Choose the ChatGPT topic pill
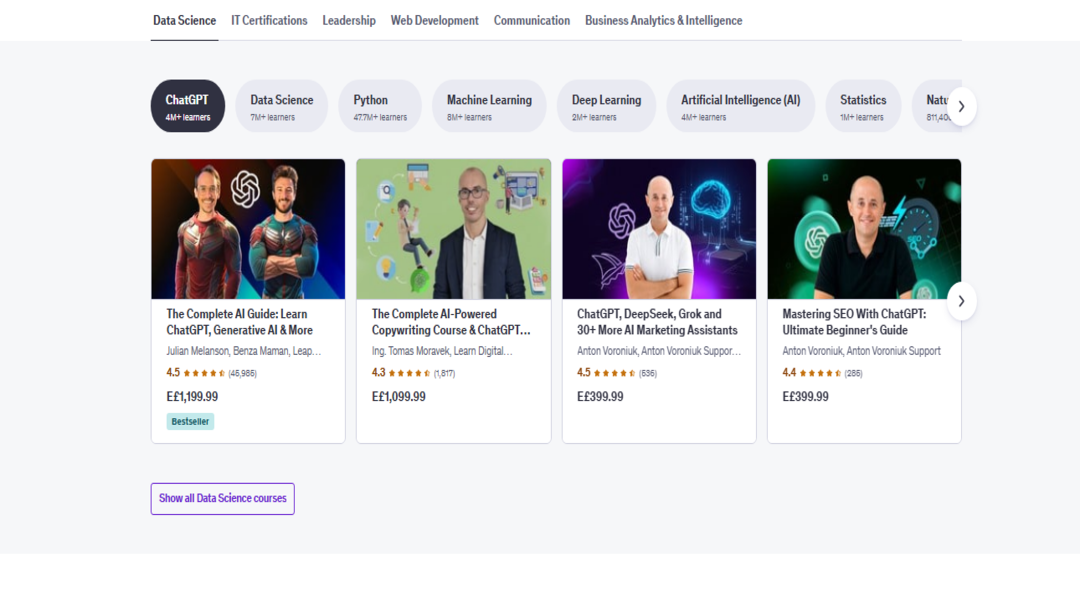This screenshot has width=1080, height=600. 188,106
